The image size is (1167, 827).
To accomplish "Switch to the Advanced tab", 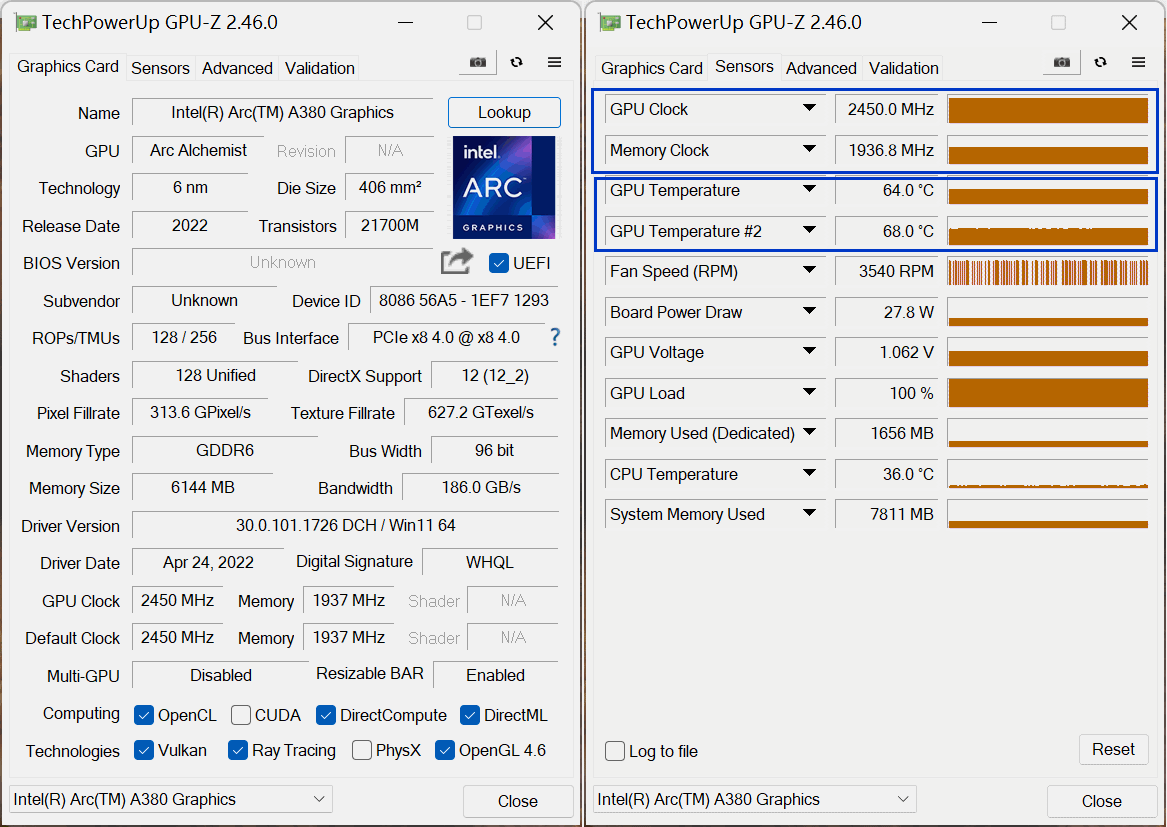I will (x=237, y=68).
